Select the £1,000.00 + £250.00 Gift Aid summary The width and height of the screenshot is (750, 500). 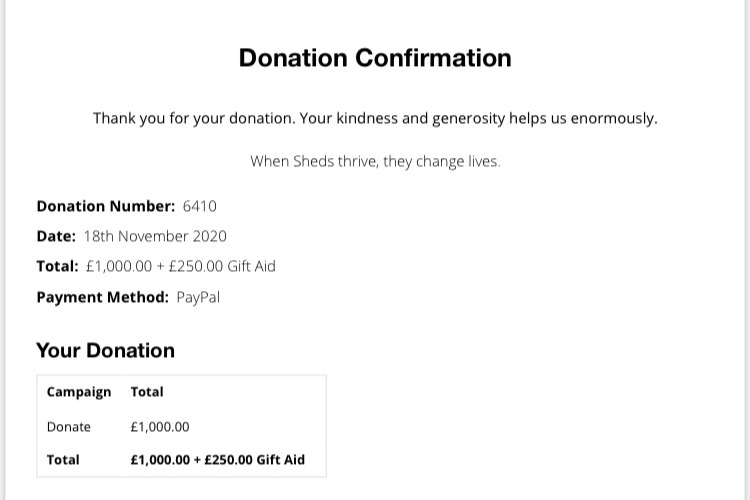tap(181, 266)
